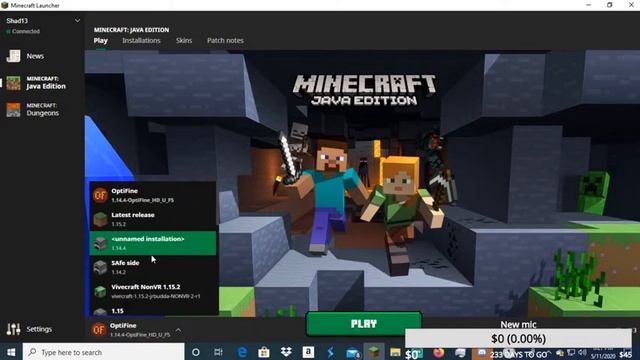Select Minecraft Java Edition grass block icon
The height and width of the screenshot is (360, 640).
tap(13, 83)
